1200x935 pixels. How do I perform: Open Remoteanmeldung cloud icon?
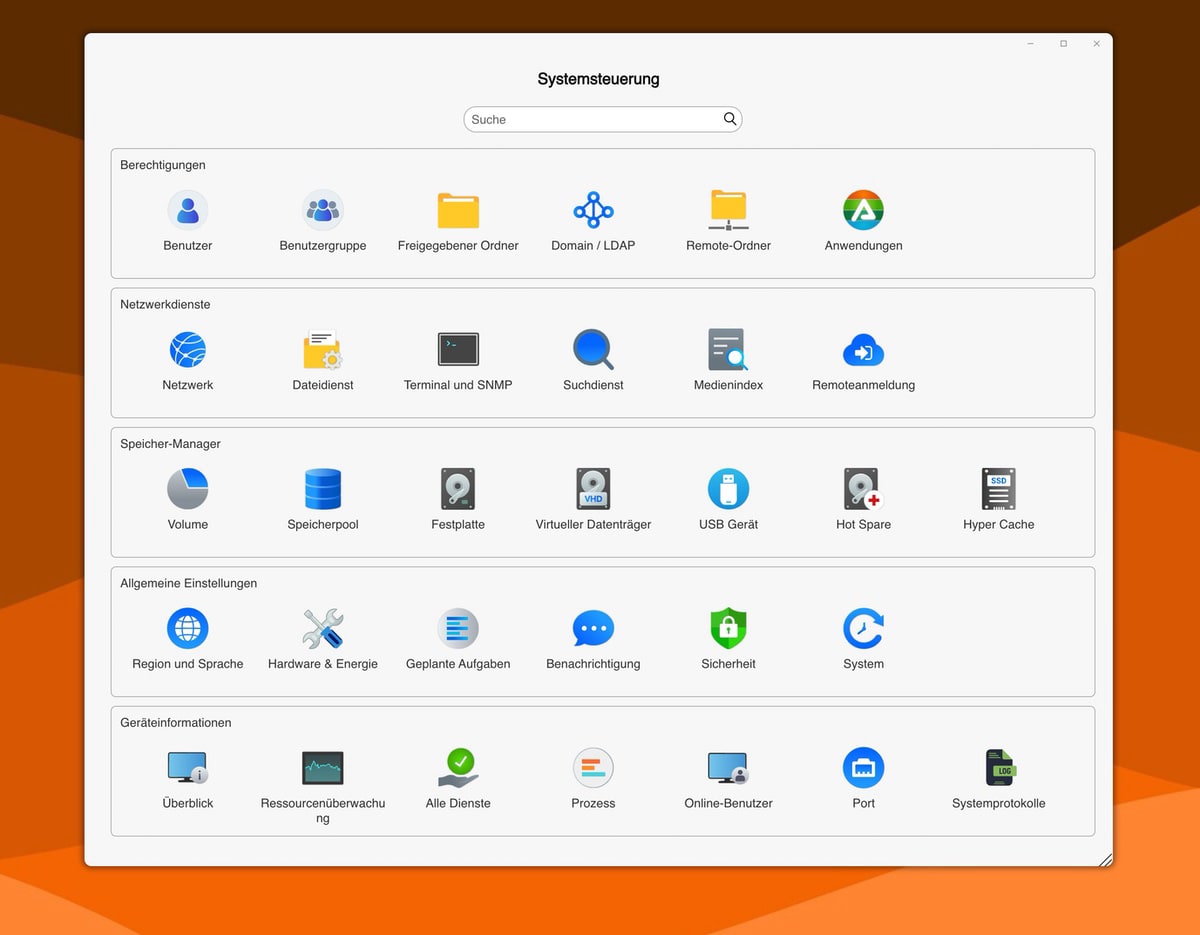(x=863, y=350)
